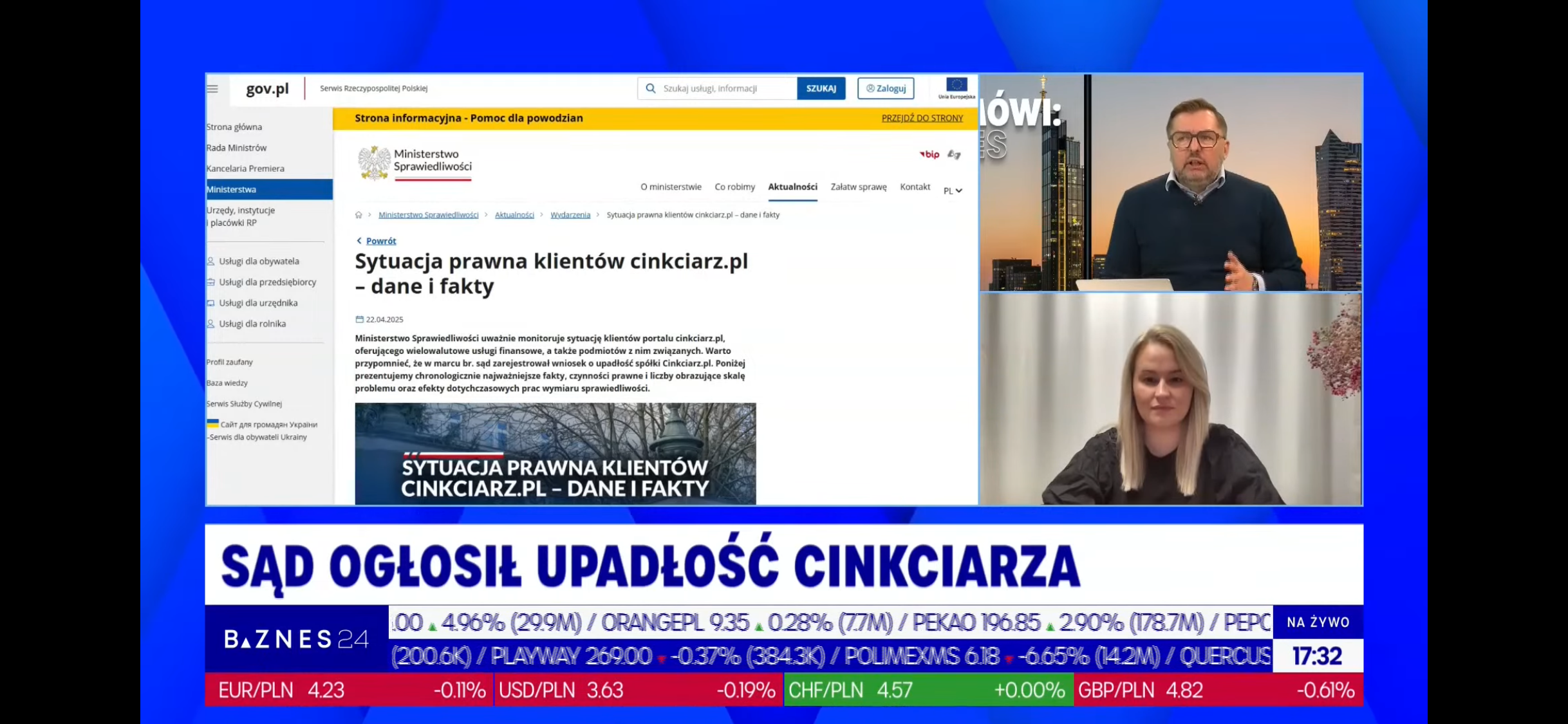Screen dimensions: 1568x724
Task: Open the Aktualności breadcrumb link
Action: coord(514,215)
